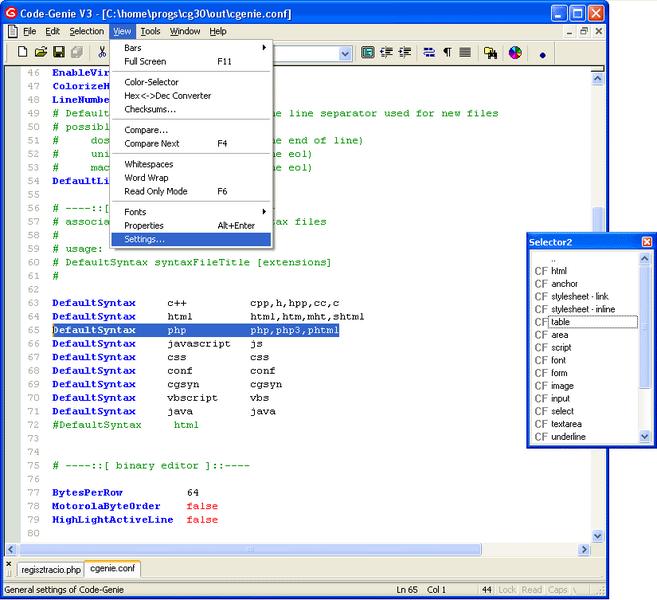Image resolution: width=657 pixels, height=600 pixels.
Task: Select 'stylesheet - inline' in Selector2
Action: click(583, 309)
